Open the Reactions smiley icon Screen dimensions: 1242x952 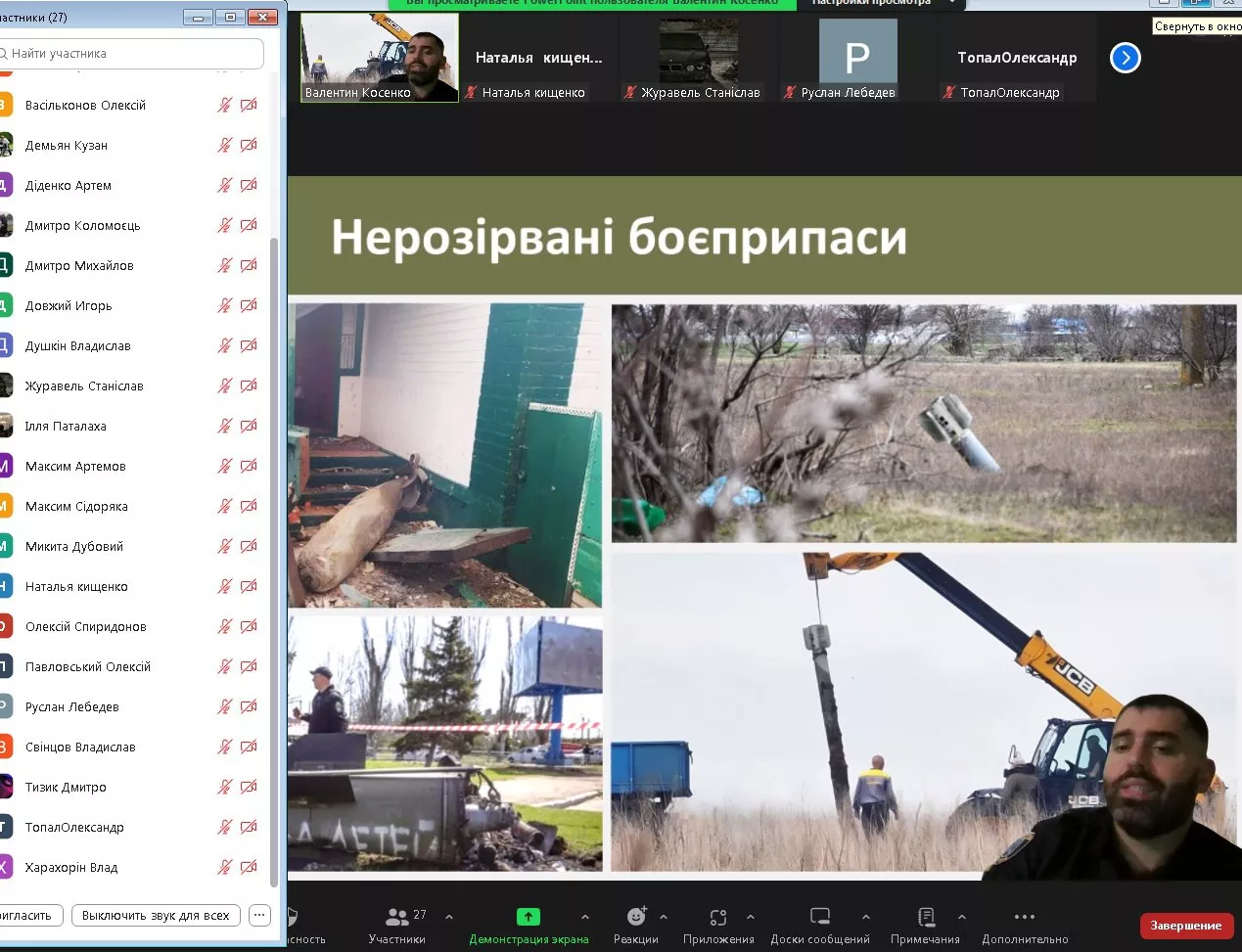tap(636, 917)
